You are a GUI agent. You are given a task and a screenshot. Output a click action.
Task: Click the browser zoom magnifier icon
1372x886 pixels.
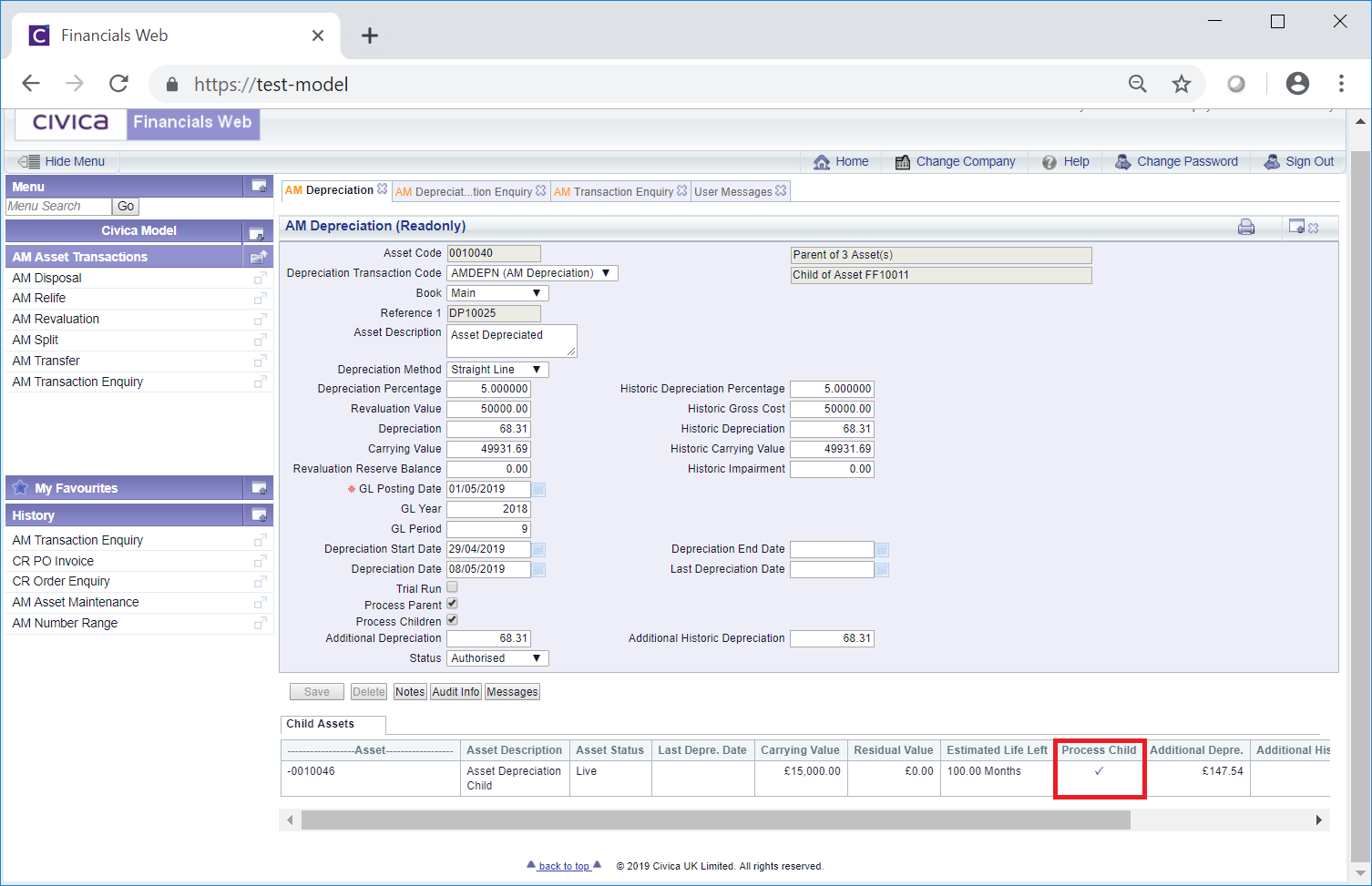[x=1138, y=84]
